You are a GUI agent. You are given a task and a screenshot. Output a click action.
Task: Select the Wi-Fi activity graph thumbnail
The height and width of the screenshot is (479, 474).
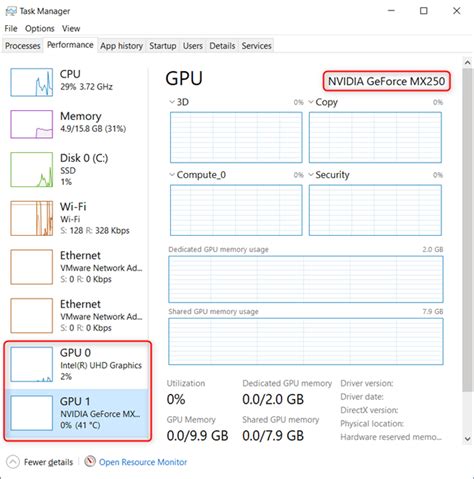(x=31, y=218)
